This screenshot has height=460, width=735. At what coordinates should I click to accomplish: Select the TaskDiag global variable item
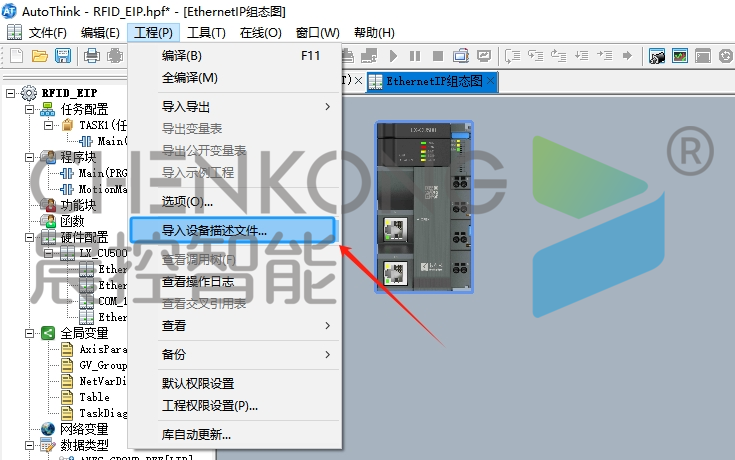pyautogui.click(x=103, y=413)
